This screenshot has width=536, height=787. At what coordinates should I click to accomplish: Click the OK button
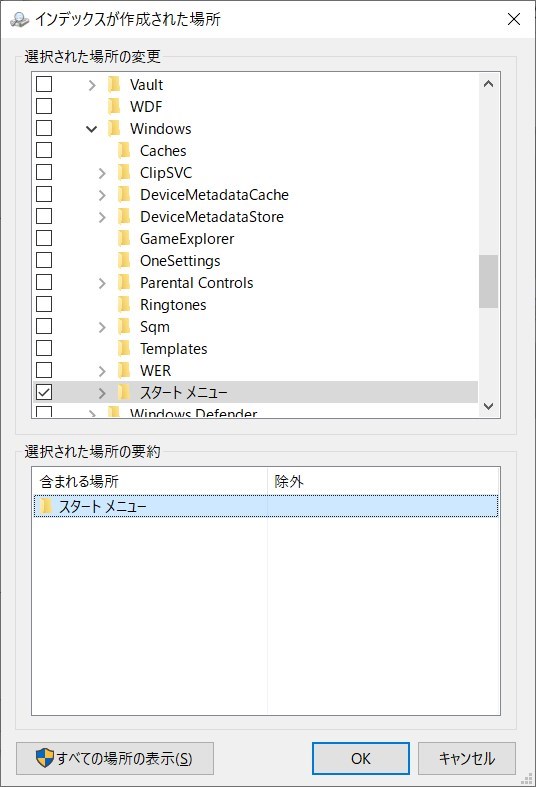(x=361, y=758)
